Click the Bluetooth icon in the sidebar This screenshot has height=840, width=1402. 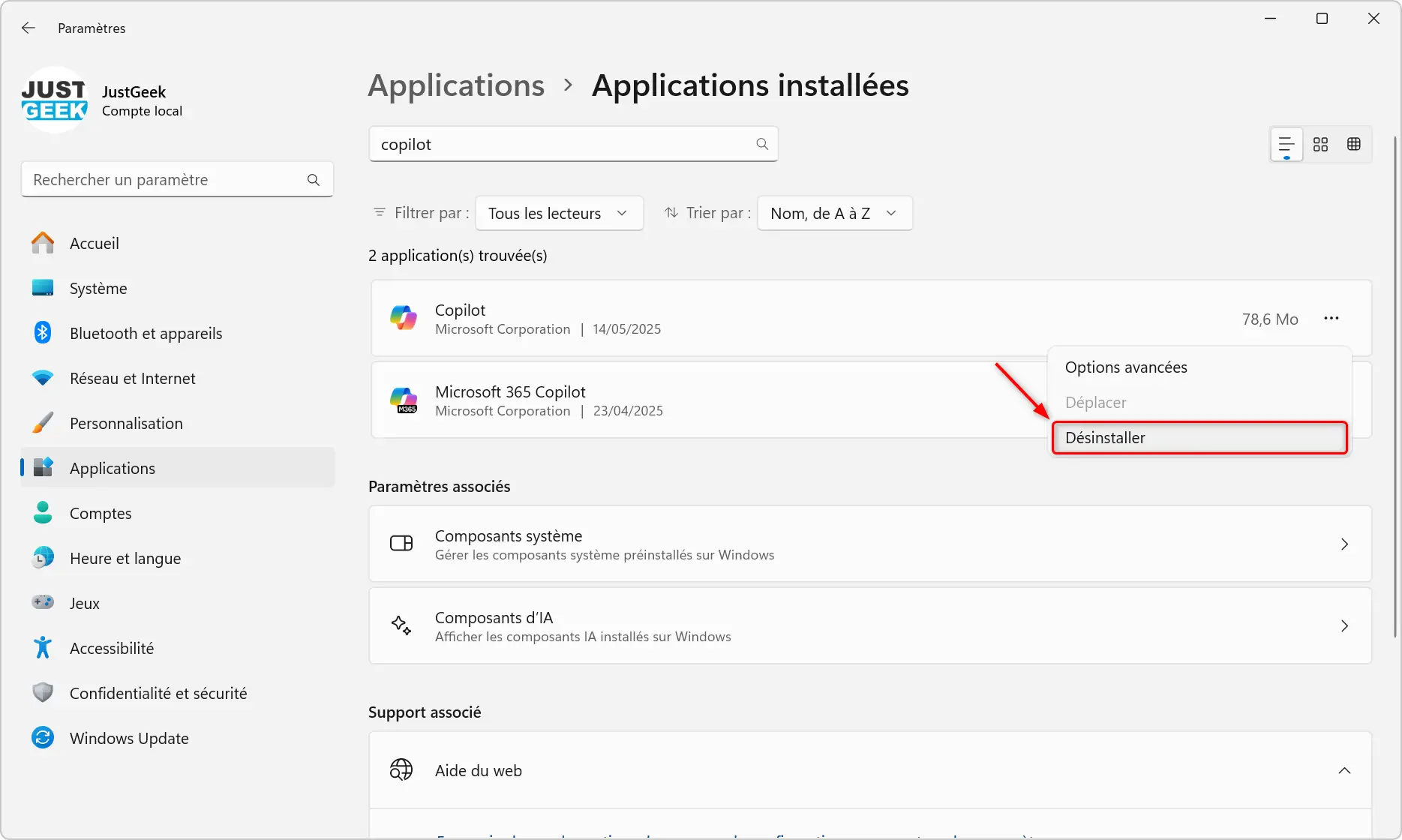(43, 333)
